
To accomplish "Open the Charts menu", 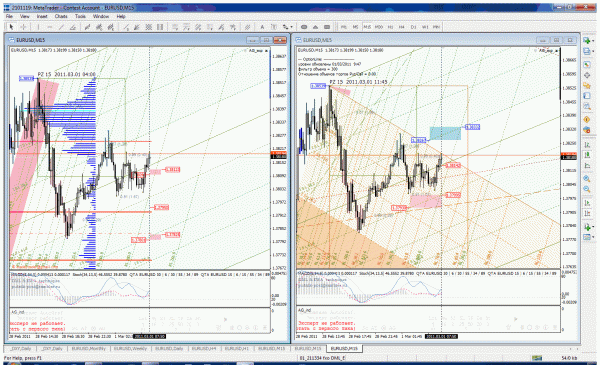I will tap(61, 16).
